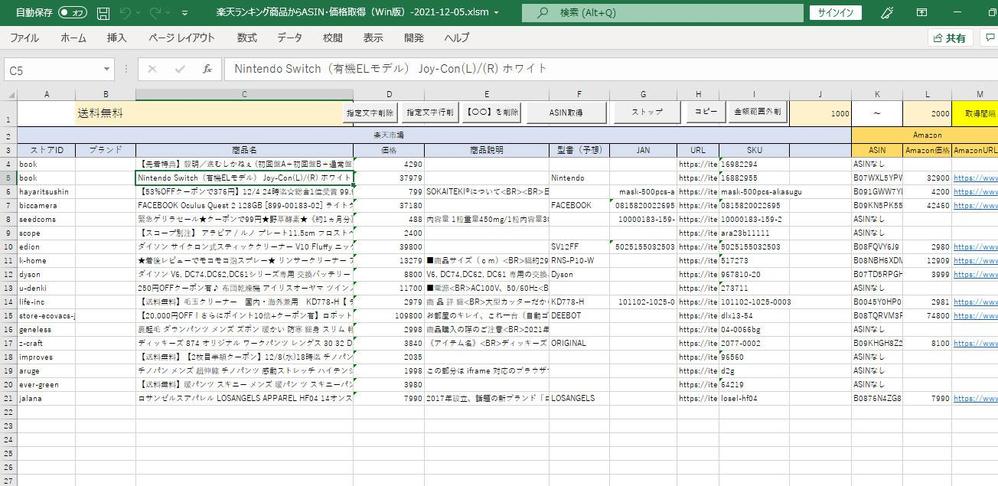Viewport: 998px width, 486px height.
Task: Click the SV12FF model number cell
Action: (x=579, y=247)
